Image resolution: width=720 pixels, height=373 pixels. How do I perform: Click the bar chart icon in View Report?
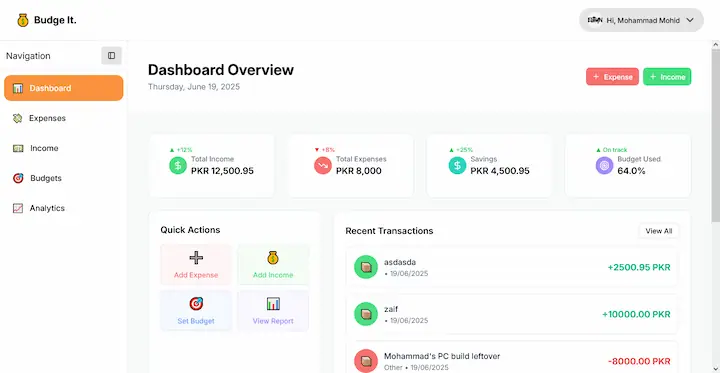(273, 304)
